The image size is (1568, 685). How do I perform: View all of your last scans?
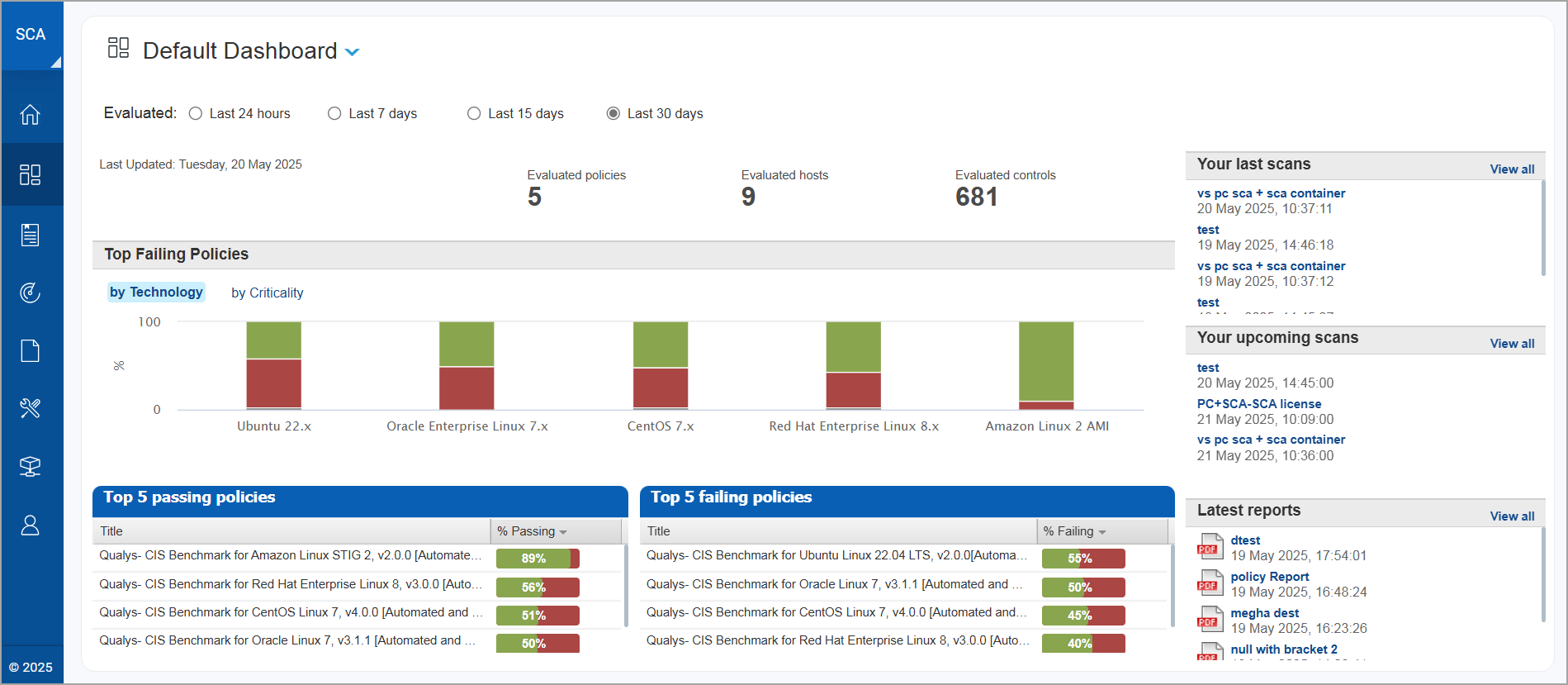1512,169
